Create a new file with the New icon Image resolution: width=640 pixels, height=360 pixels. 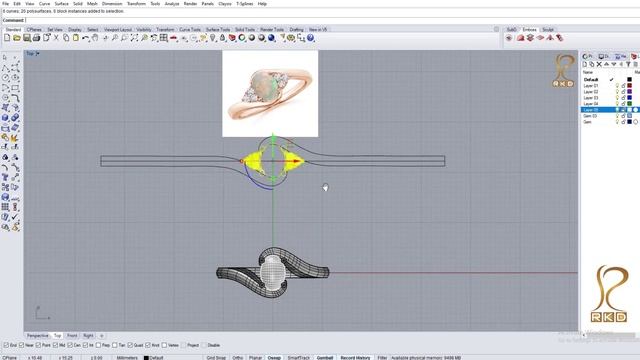[7, 38]
